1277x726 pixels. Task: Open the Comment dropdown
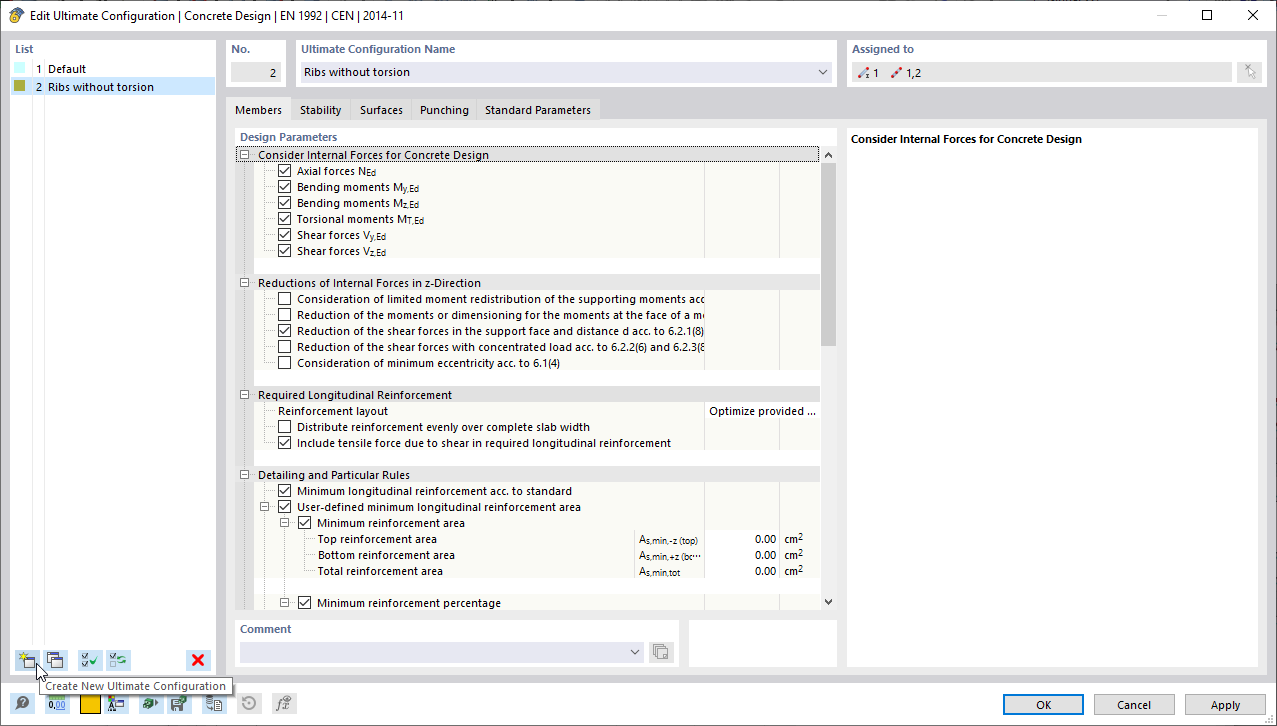pyautogui.click(x=635, y=652)
